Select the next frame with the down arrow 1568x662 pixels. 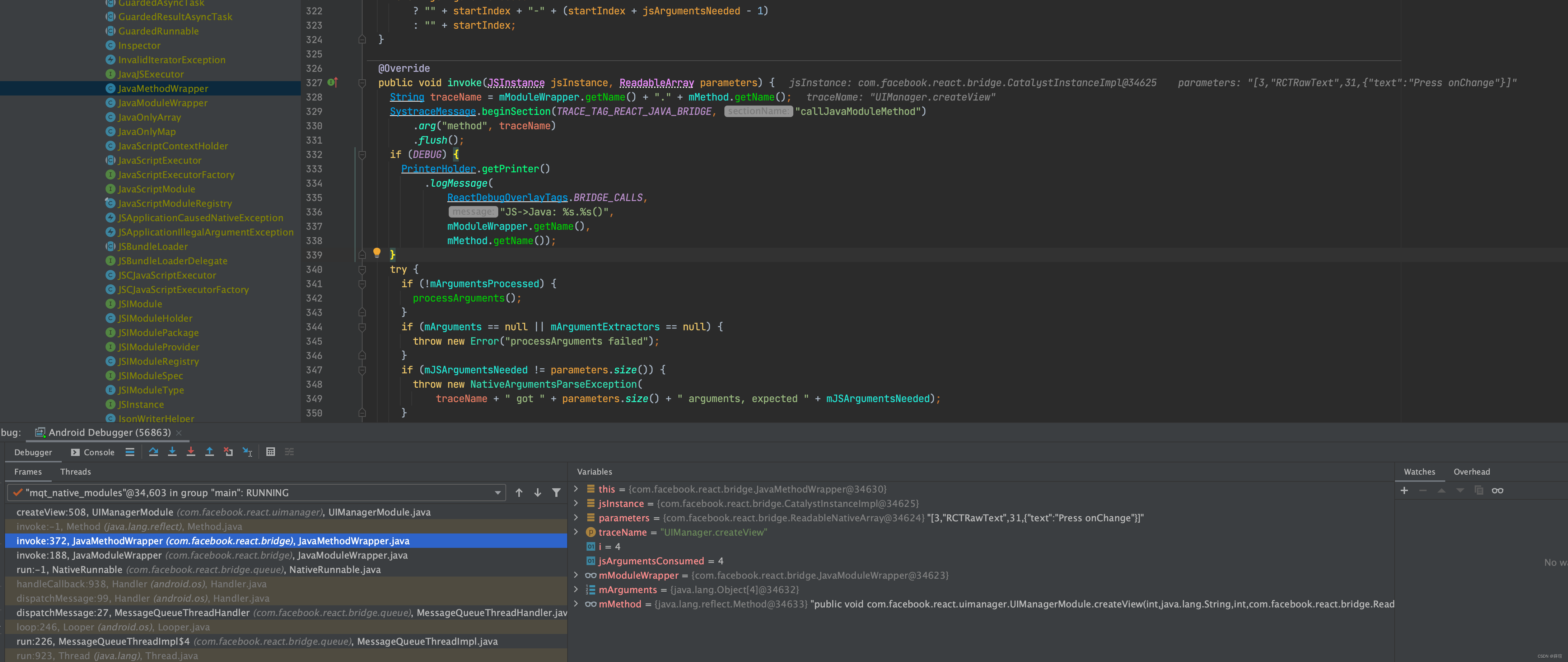tap(537, 493)
